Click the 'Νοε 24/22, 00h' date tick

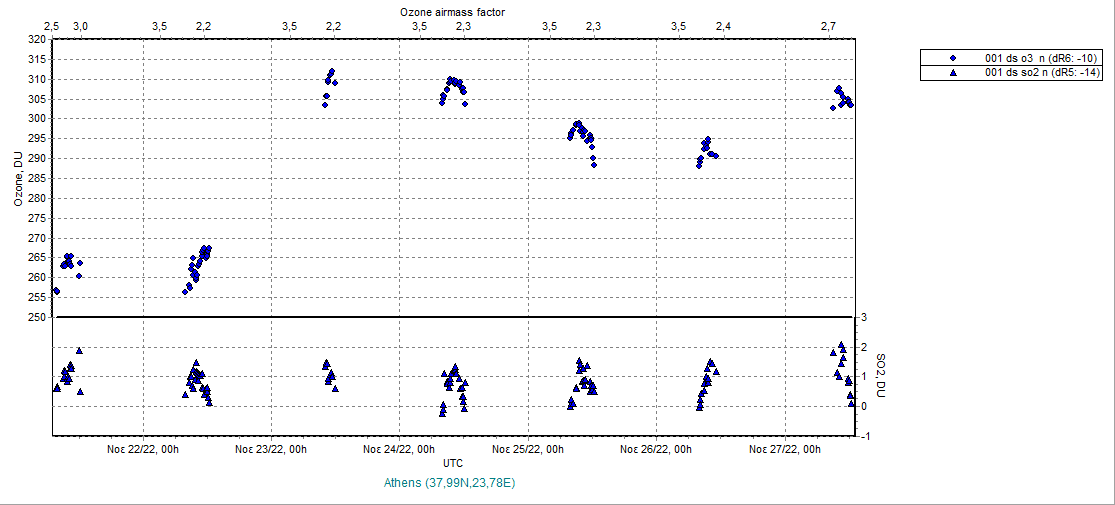(399, 450)
